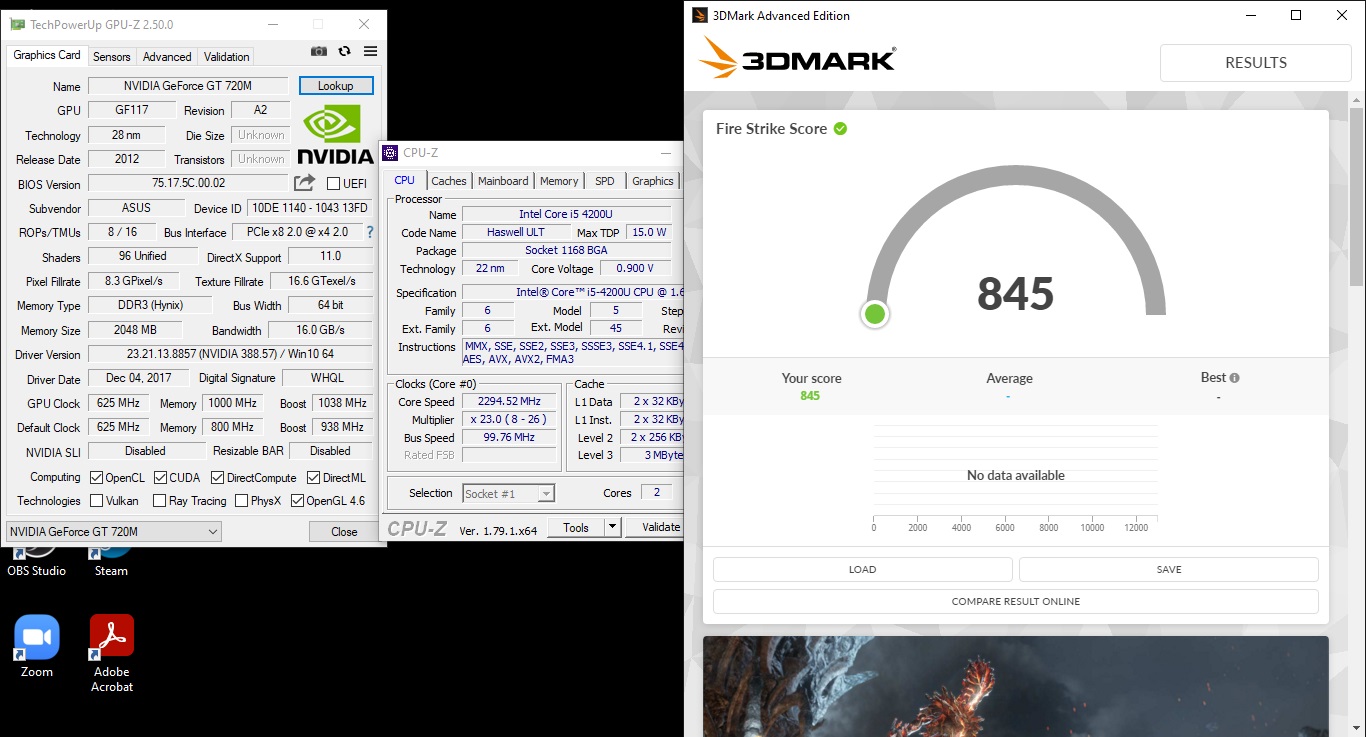Switch to the SPD tab in CPU-Z

point(605,181)
